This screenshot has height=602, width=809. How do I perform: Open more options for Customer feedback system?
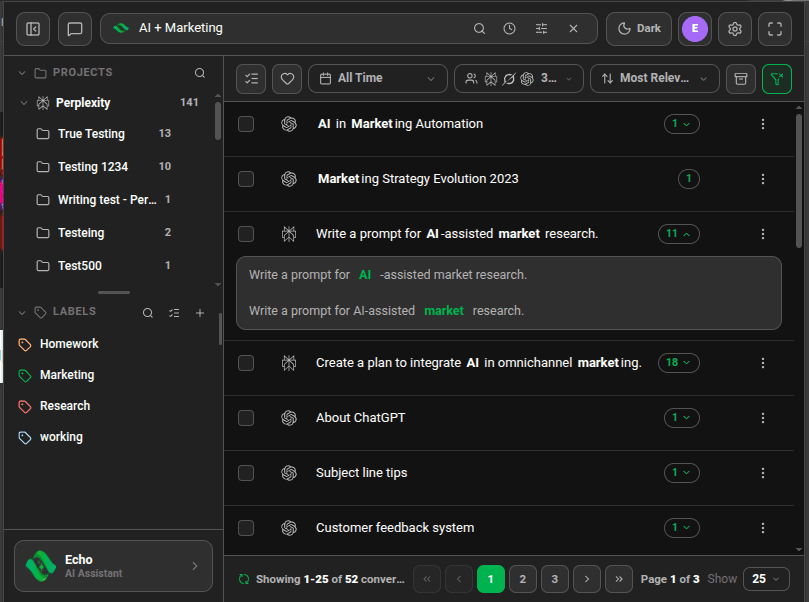763,528
